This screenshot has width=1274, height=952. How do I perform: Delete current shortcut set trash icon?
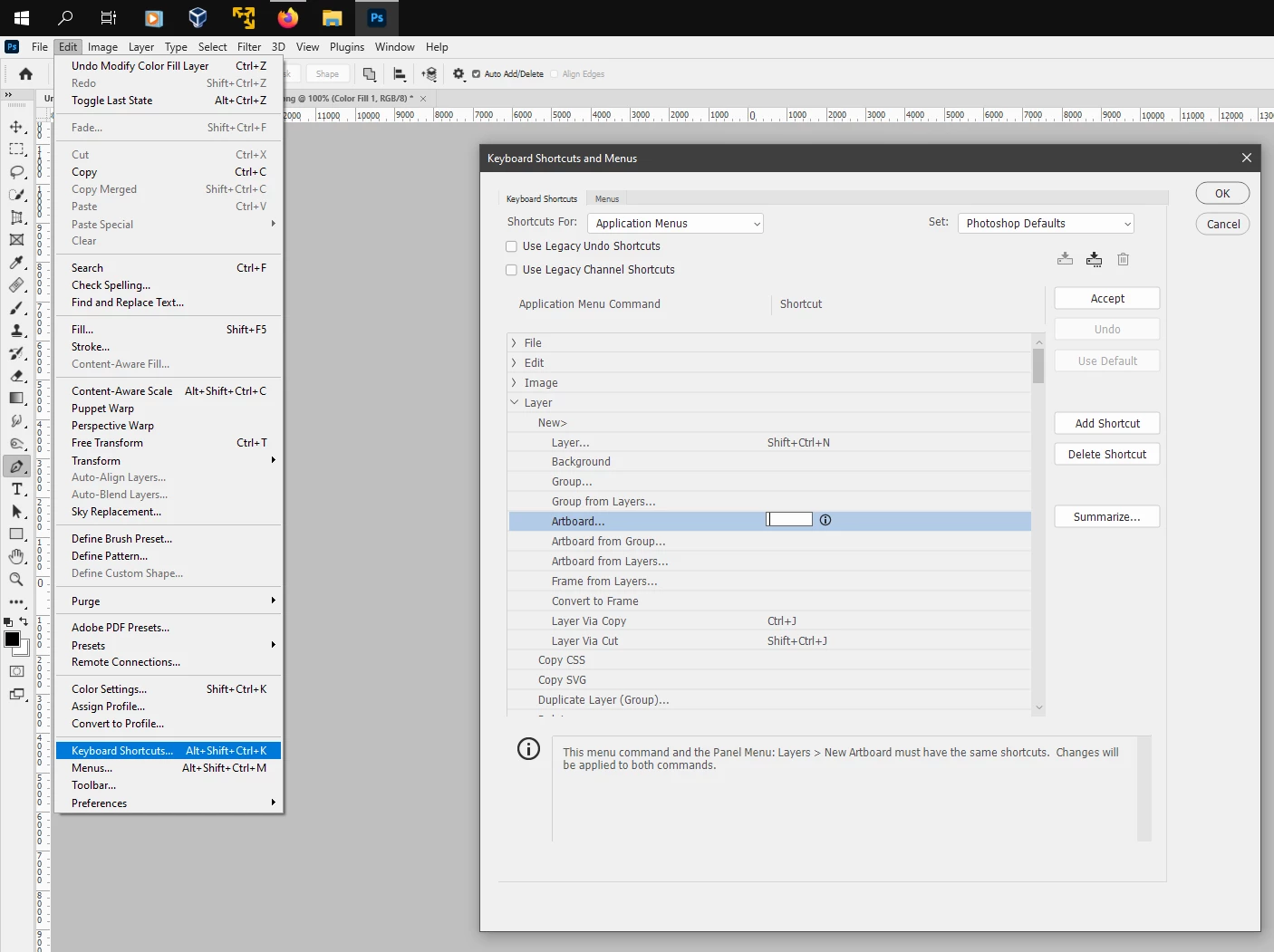click(x=1123, y=259)
